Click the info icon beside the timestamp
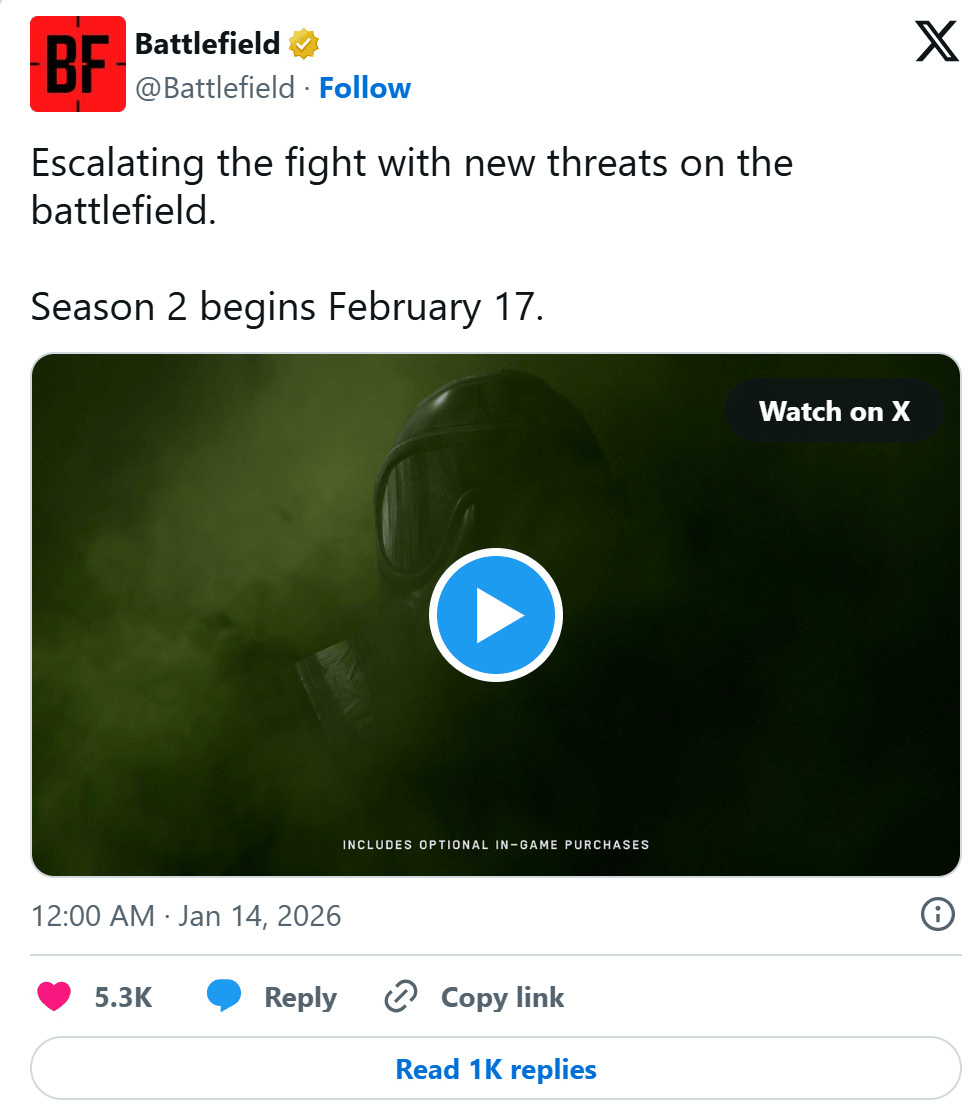Viewport: 980px width, 1116px height. click(x=937, y=915)
